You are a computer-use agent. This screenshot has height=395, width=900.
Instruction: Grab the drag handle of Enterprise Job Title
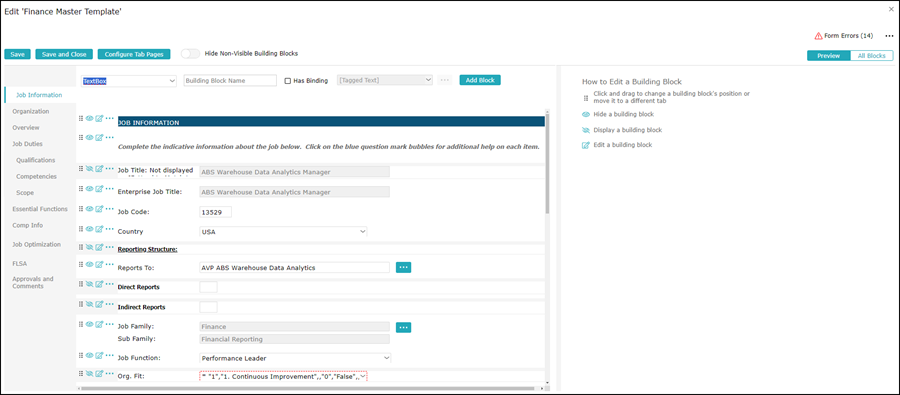(x=81, y=188)
